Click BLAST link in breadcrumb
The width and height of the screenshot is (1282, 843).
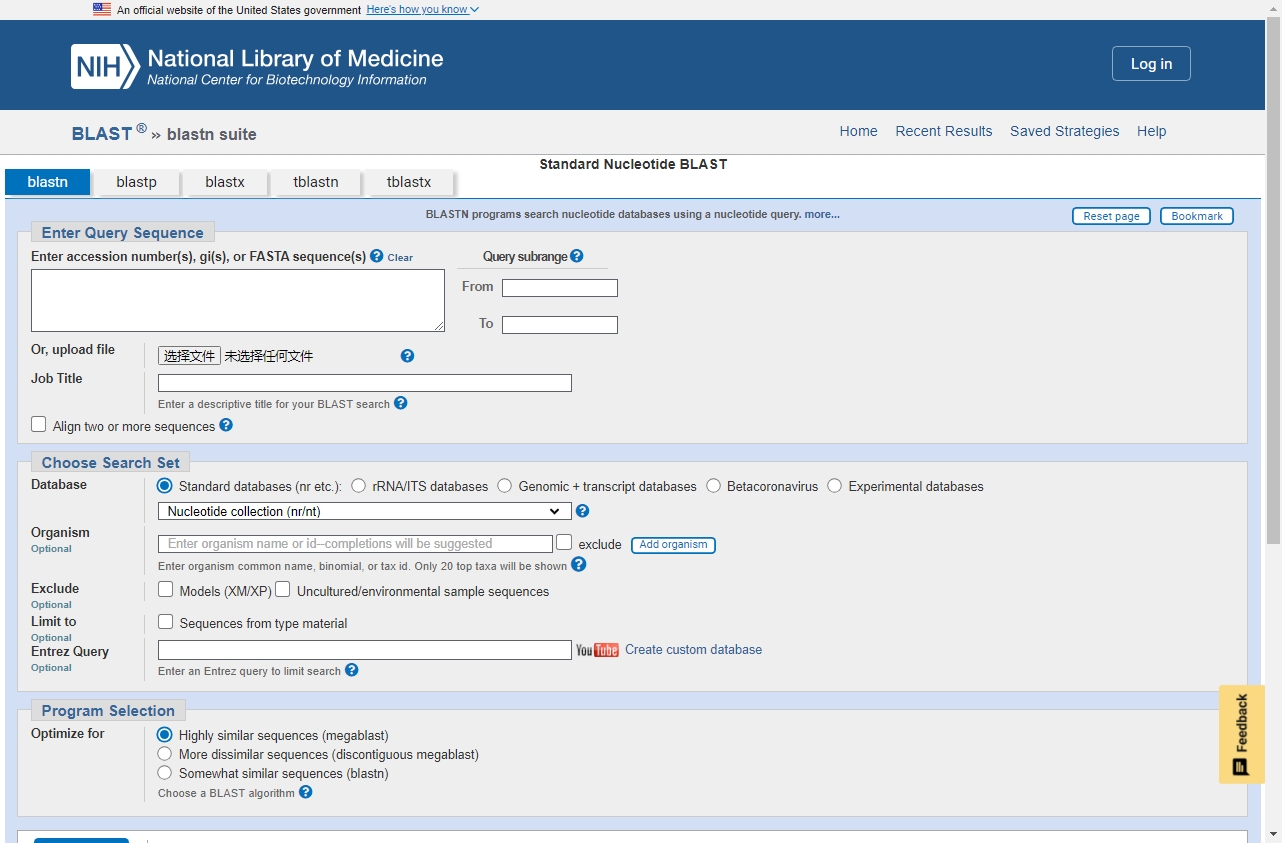tap(102, 134)
